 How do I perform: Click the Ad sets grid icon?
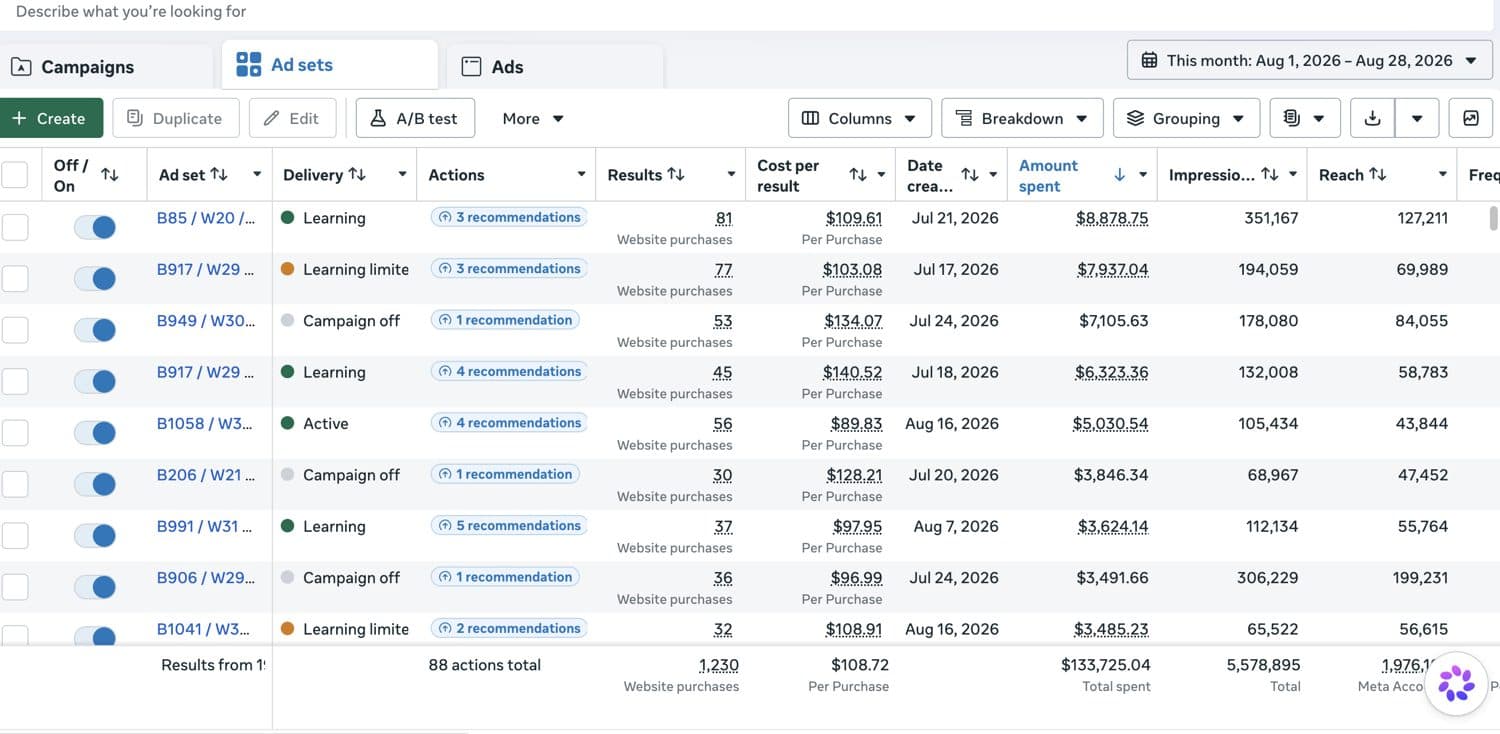point(248,65)
